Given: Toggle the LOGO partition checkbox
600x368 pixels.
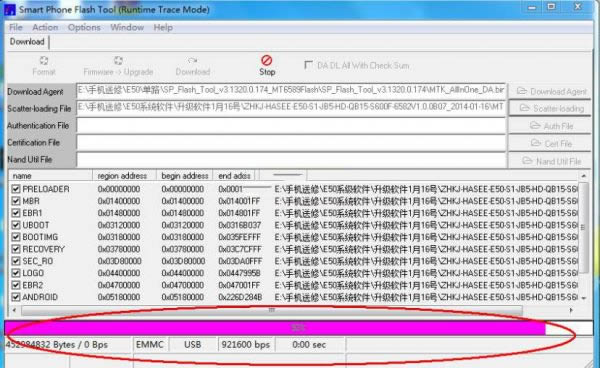Looking at the screenshot, I should pyautogui.click(x=16, y=273).
